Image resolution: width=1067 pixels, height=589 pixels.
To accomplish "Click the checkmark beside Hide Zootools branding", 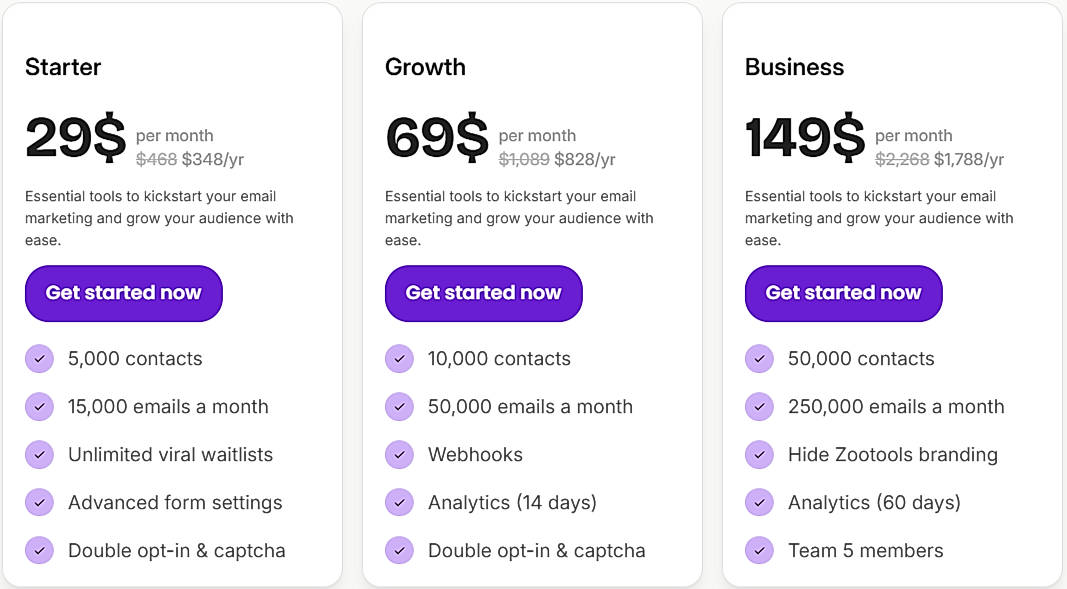I will pos(759,454).
